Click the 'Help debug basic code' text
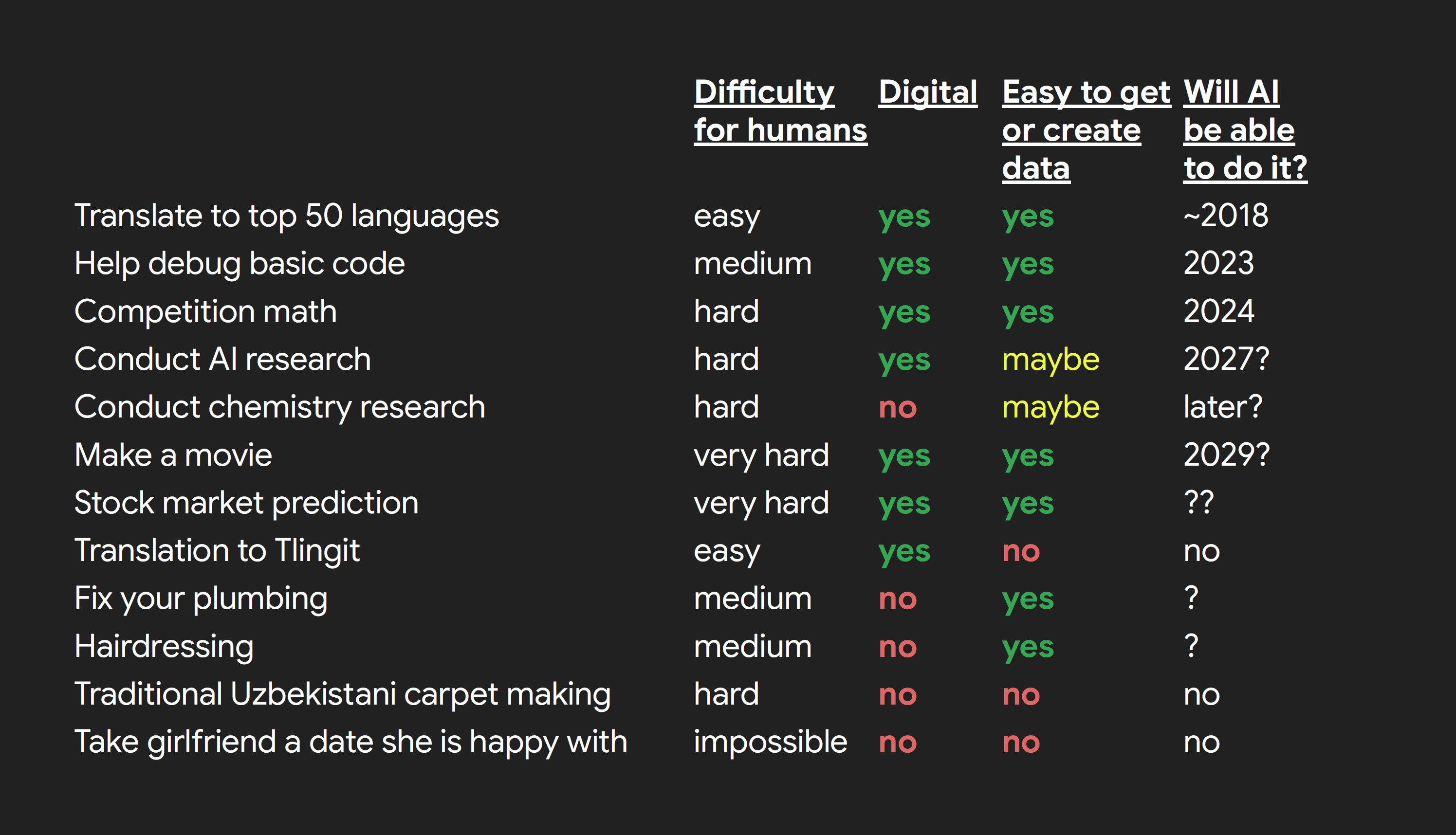The height and width of the screenshot is (835, 1456). 239,264
